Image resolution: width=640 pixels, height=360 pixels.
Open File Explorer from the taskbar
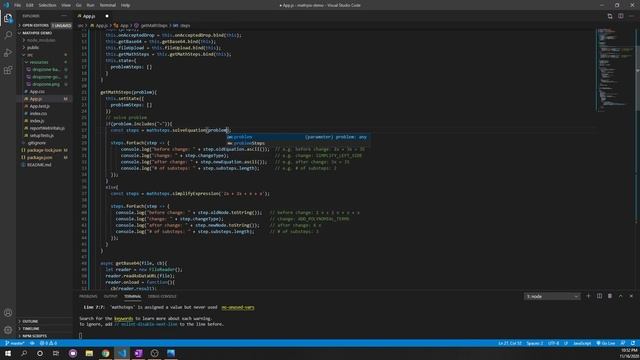point(89,353)
